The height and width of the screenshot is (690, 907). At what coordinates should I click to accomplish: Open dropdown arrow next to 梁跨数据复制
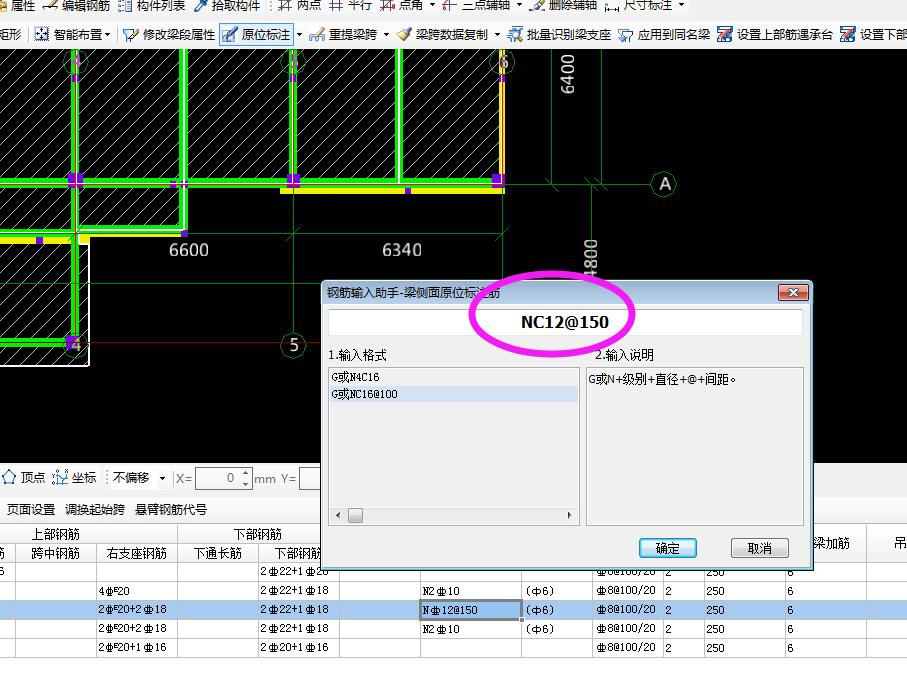(x=497, y=35)
